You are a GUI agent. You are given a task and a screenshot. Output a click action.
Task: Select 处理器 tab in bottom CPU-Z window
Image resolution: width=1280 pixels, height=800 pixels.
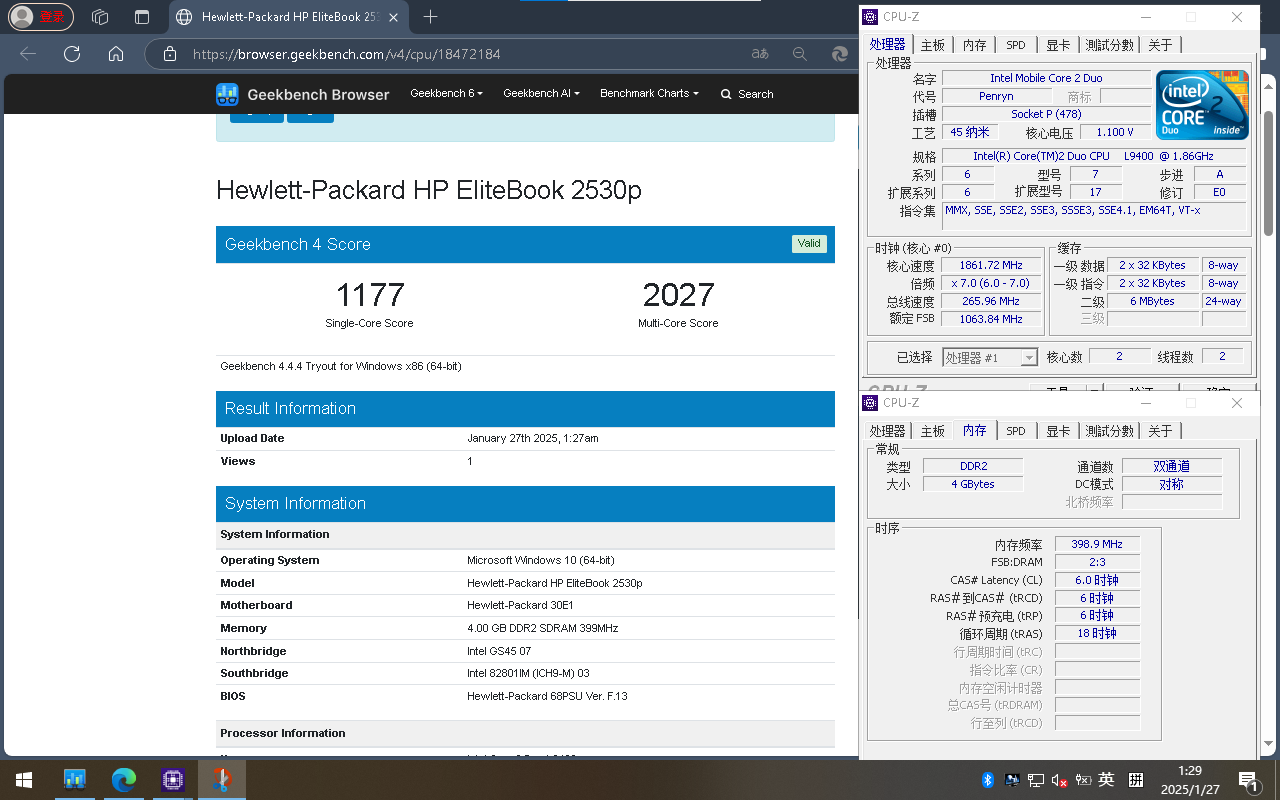point(887,431)
